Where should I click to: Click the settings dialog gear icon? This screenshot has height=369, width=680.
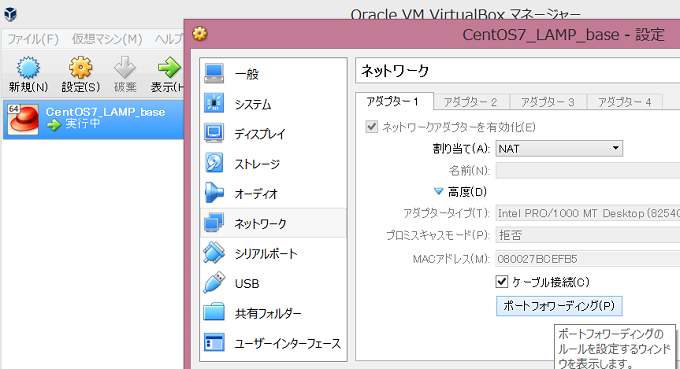[x=200, y=34]
